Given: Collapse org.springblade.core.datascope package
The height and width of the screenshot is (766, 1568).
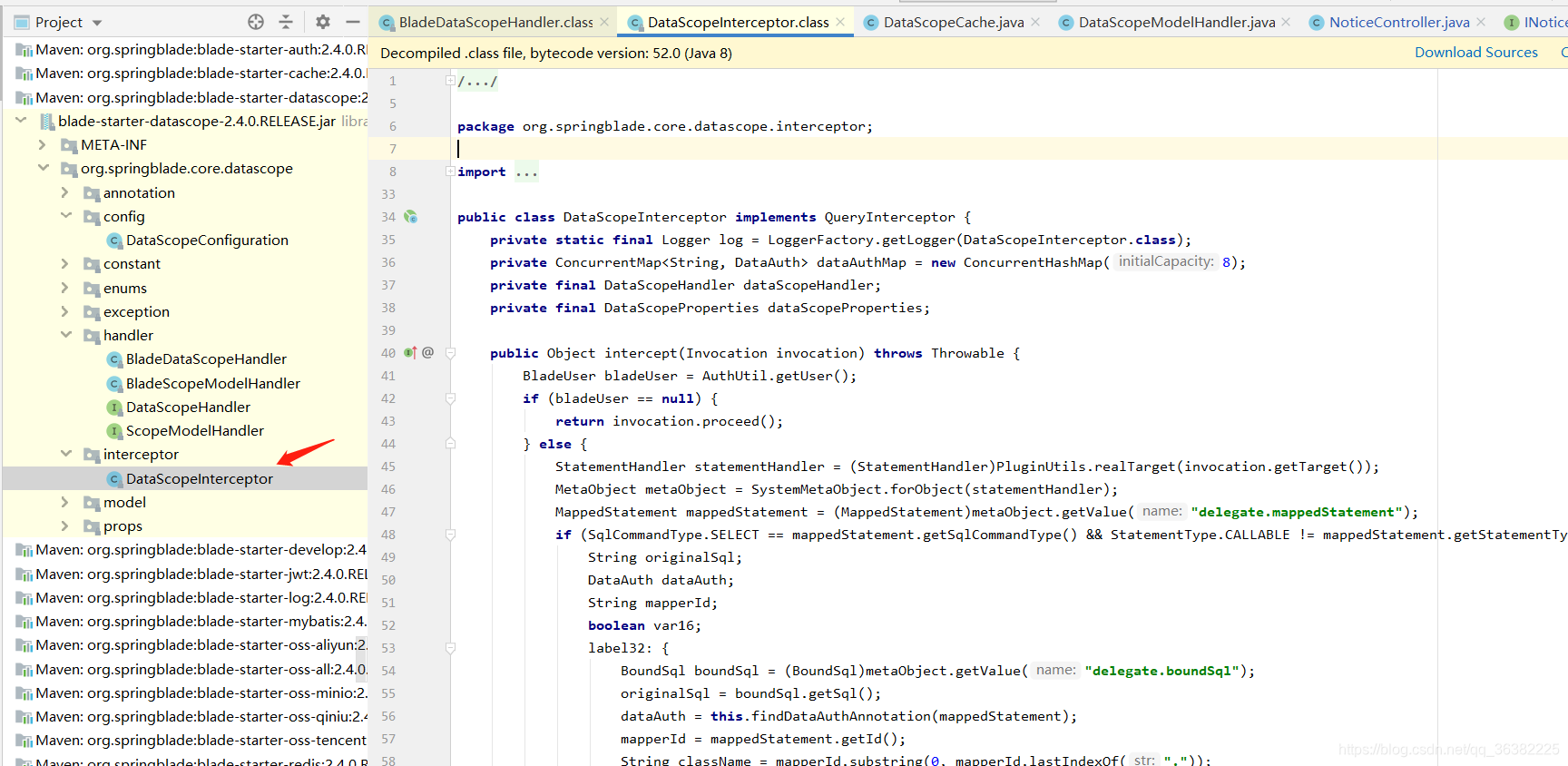Looking at the screenshot, I should (x=43, y=168).
